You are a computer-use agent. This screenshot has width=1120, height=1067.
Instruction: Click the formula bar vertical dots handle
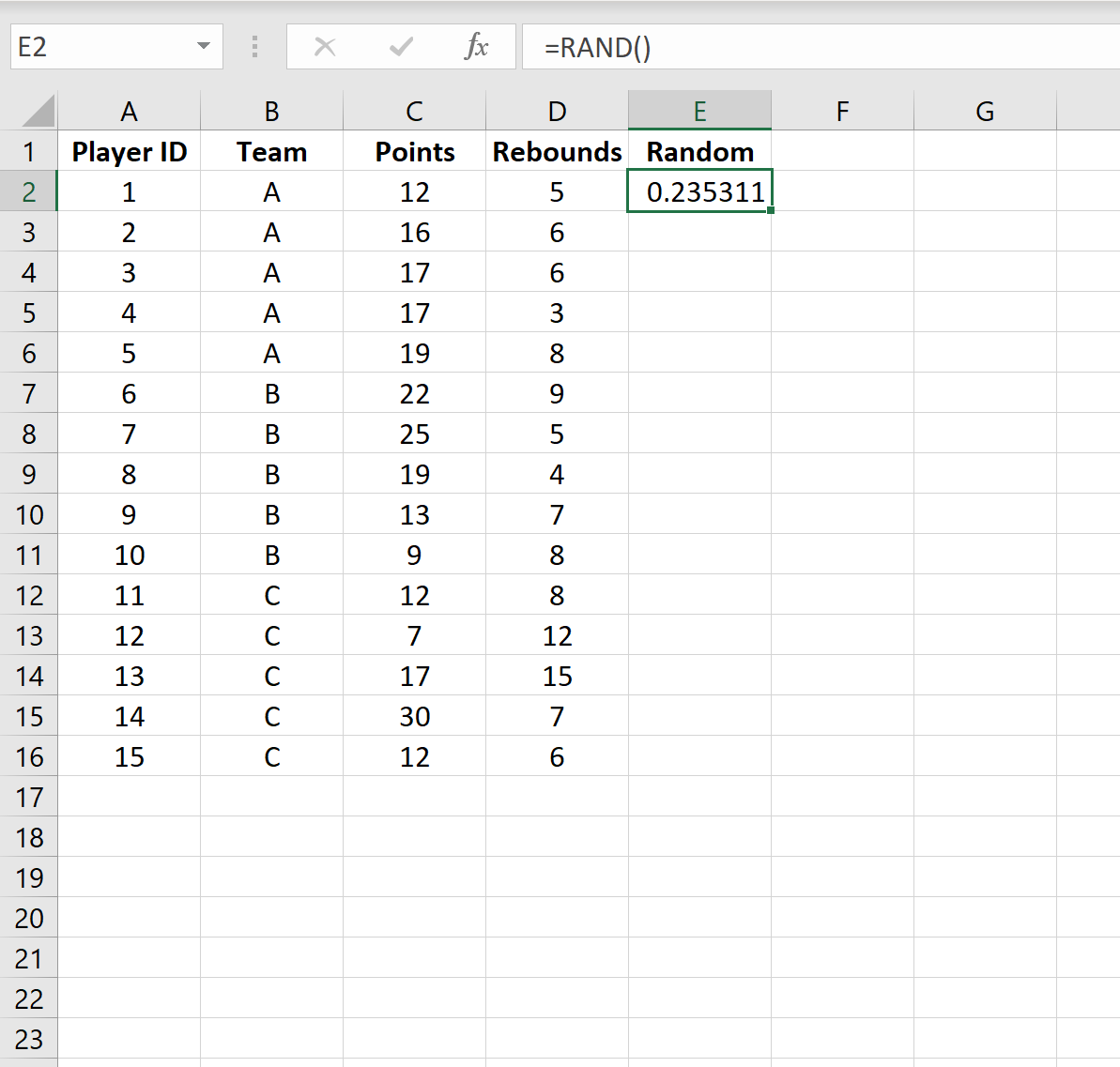click(254, 47)
